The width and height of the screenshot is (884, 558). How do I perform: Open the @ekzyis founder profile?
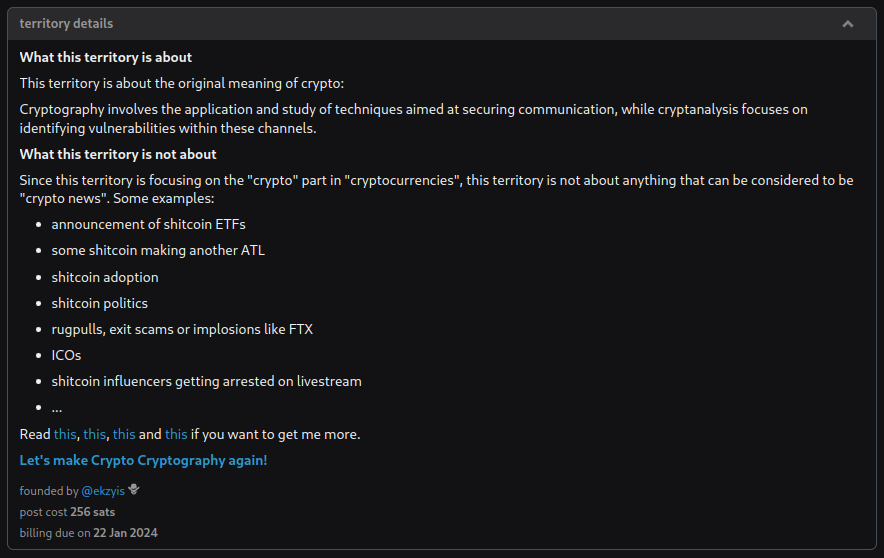click(103, 491)
